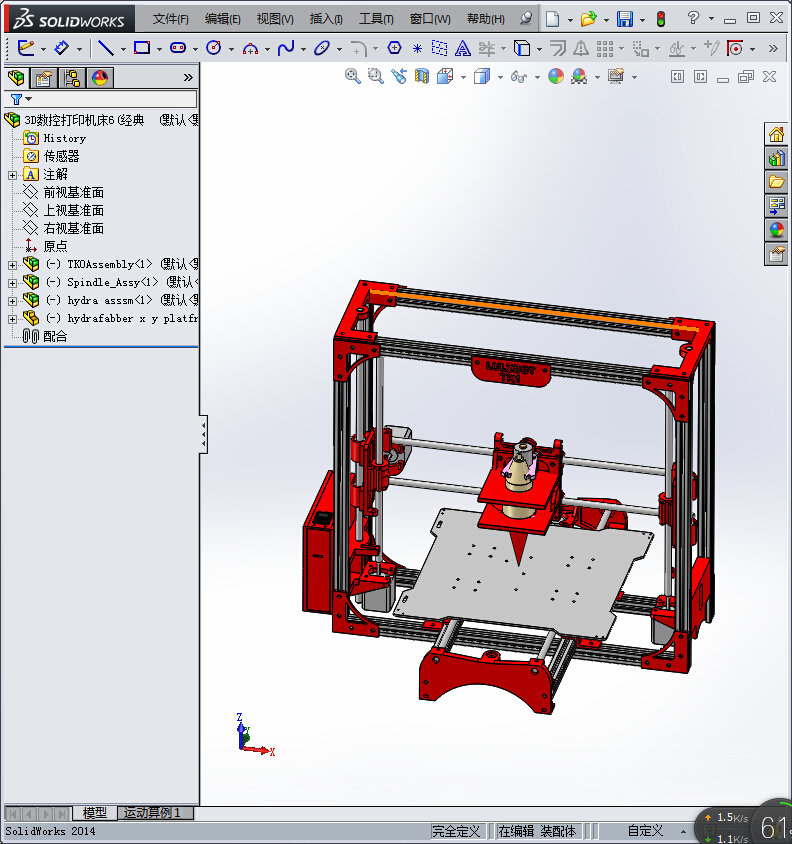792x844 pixels.
Task: Collapse the left panel splitter handle
Action: tap(204, 434)
